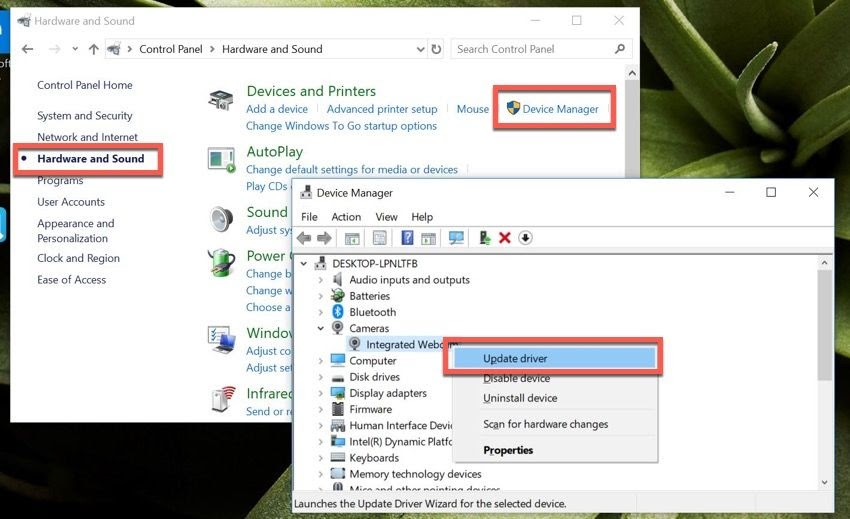The width and height of the screenshot is (850, 519).
Task: Expand the Bluetooth node
Action: tap(320, 312)
